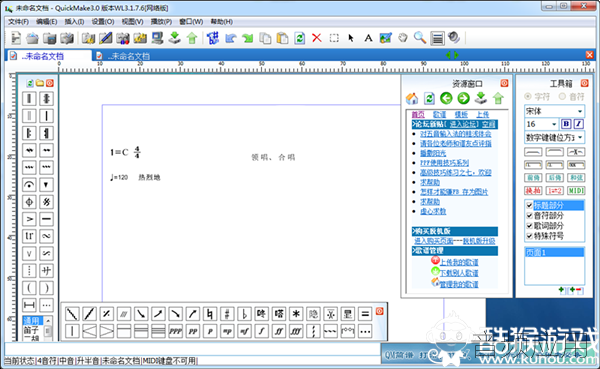
Task: Click the green back arrow in resource window
Action: 446,98
